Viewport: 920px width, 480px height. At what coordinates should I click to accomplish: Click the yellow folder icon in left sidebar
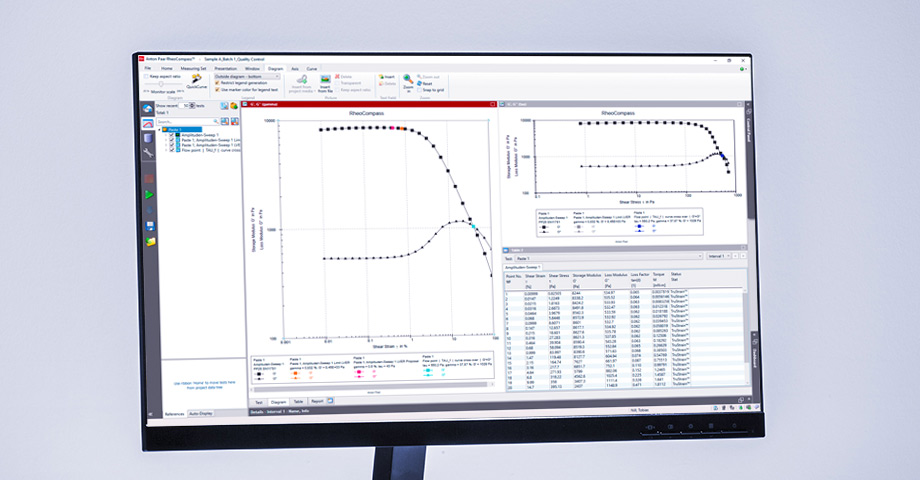[x=150, y=242]
